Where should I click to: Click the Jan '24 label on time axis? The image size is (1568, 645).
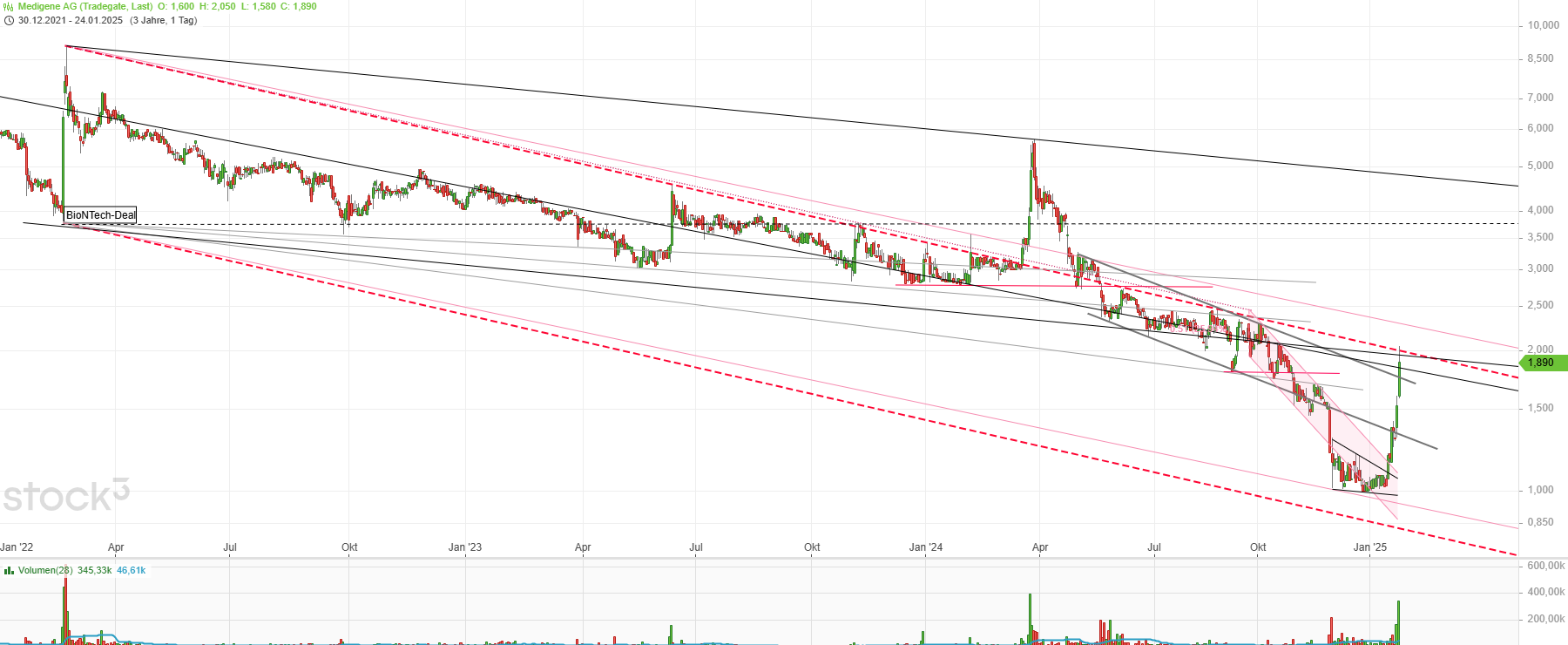[x=925, y=547]
